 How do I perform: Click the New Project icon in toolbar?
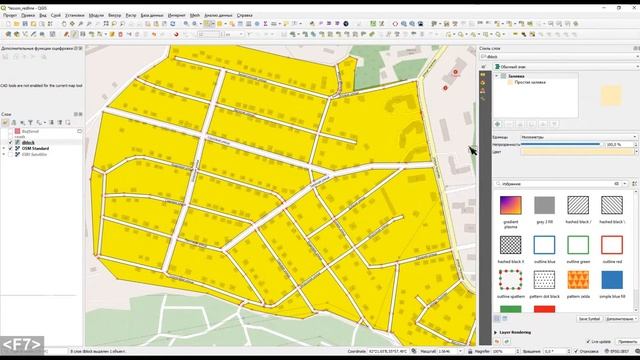(x=8, y=24)
